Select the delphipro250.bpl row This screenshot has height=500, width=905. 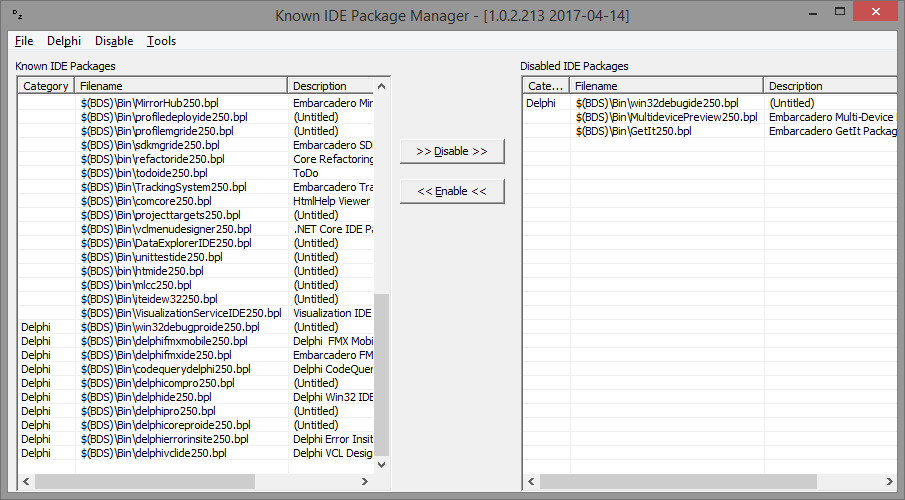tap(196, 411)
